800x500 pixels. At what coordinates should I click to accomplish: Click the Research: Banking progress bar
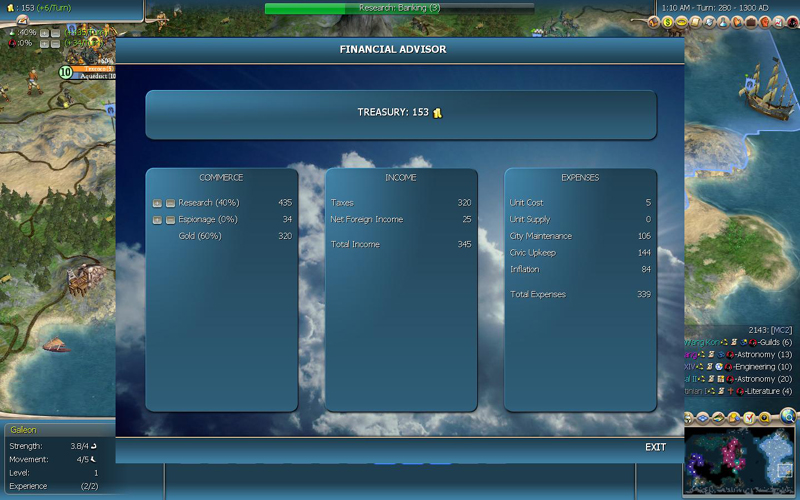point(399,8)
